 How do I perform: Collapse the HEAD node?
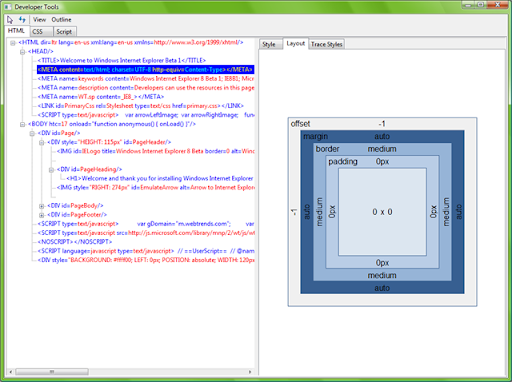pos(22,52)
